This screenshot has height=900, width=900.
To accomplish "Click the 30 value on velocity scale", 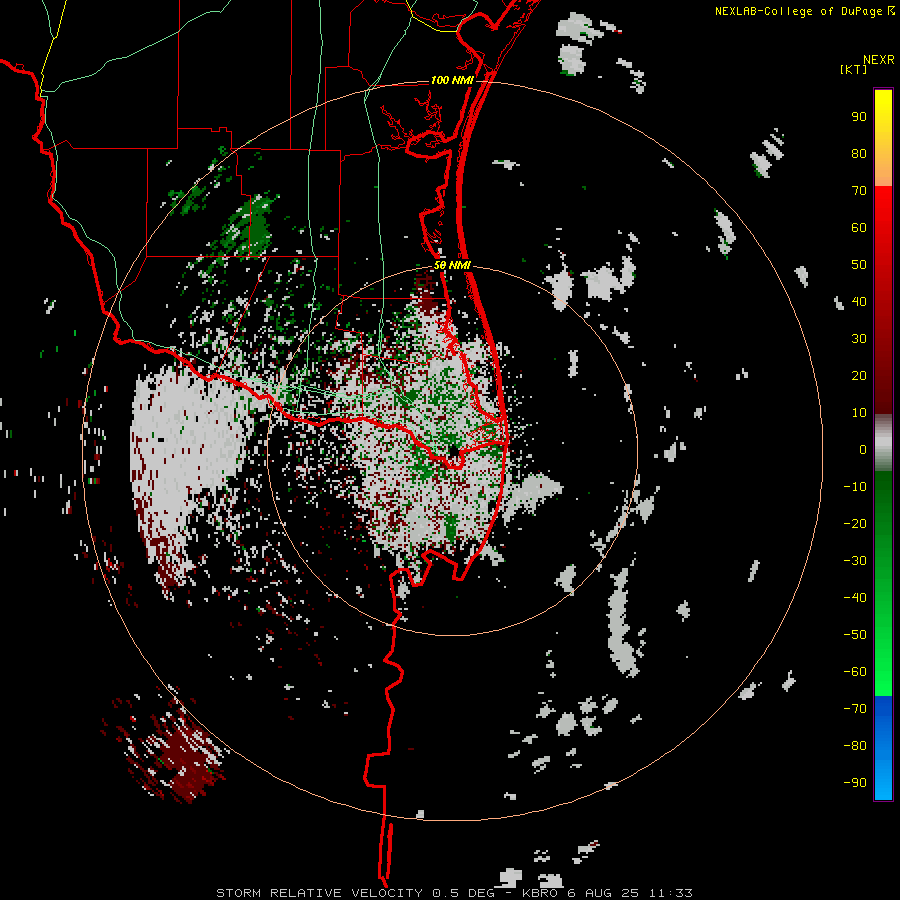I will click(x=859, y=339).
